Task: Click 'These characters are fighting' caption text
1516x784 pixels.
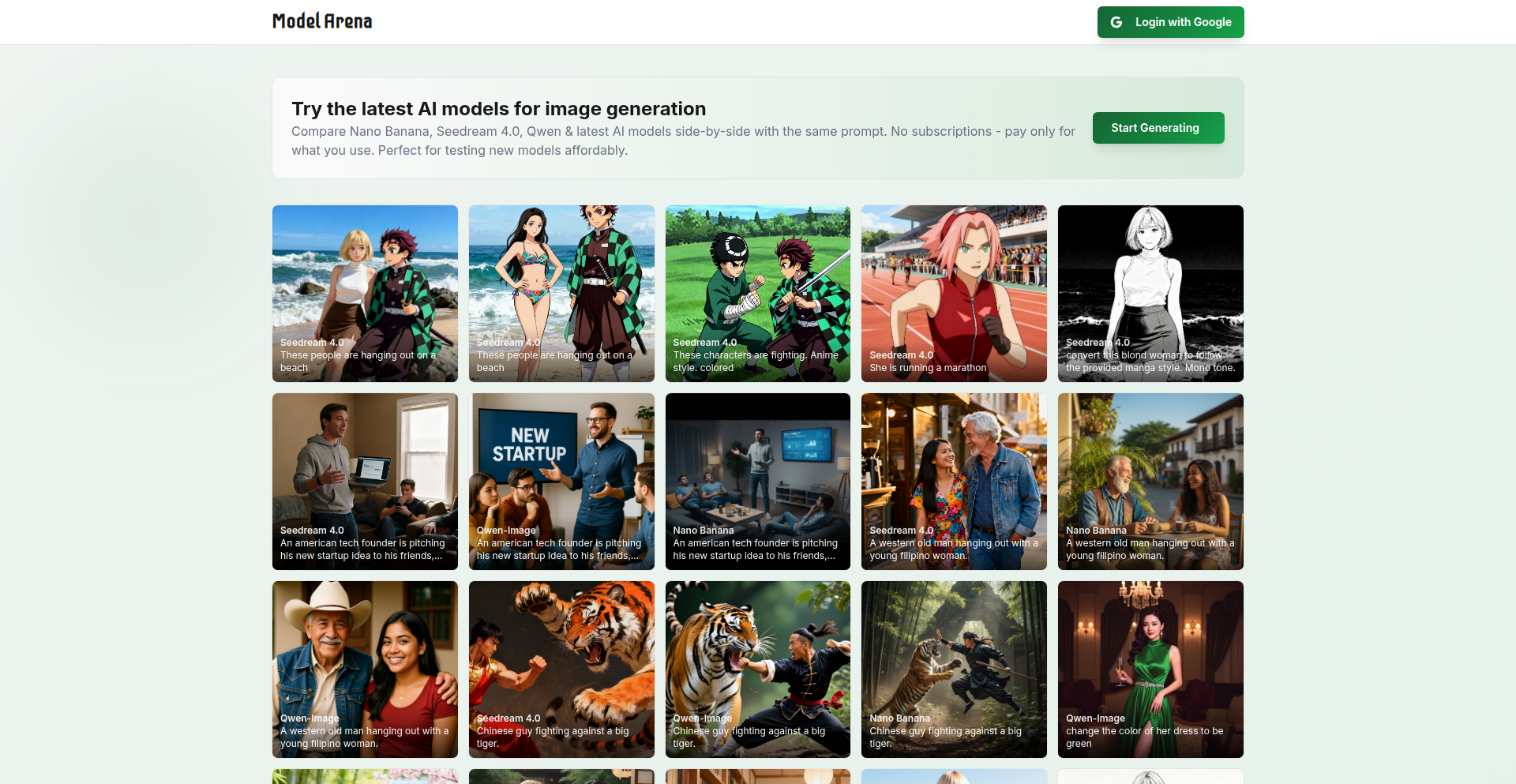Action: (756, 362)
